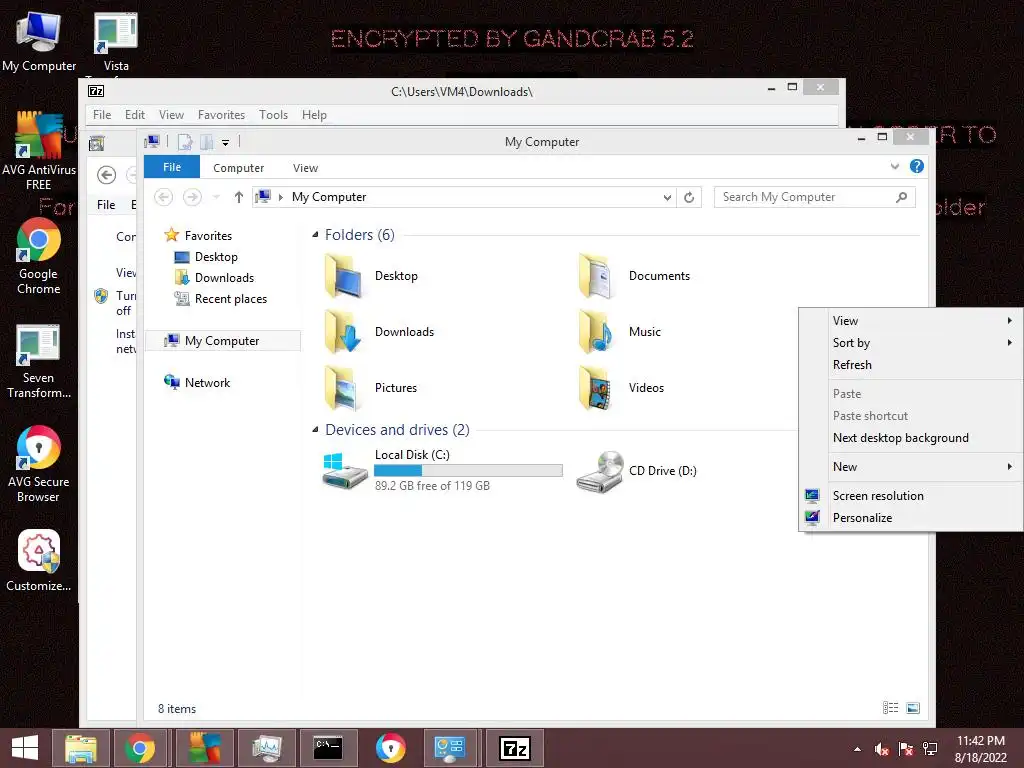Open the Edit menu in 7-Zip window
Image resolution: width=1024 pixels, height=768 pixels.
pos(135,115)
